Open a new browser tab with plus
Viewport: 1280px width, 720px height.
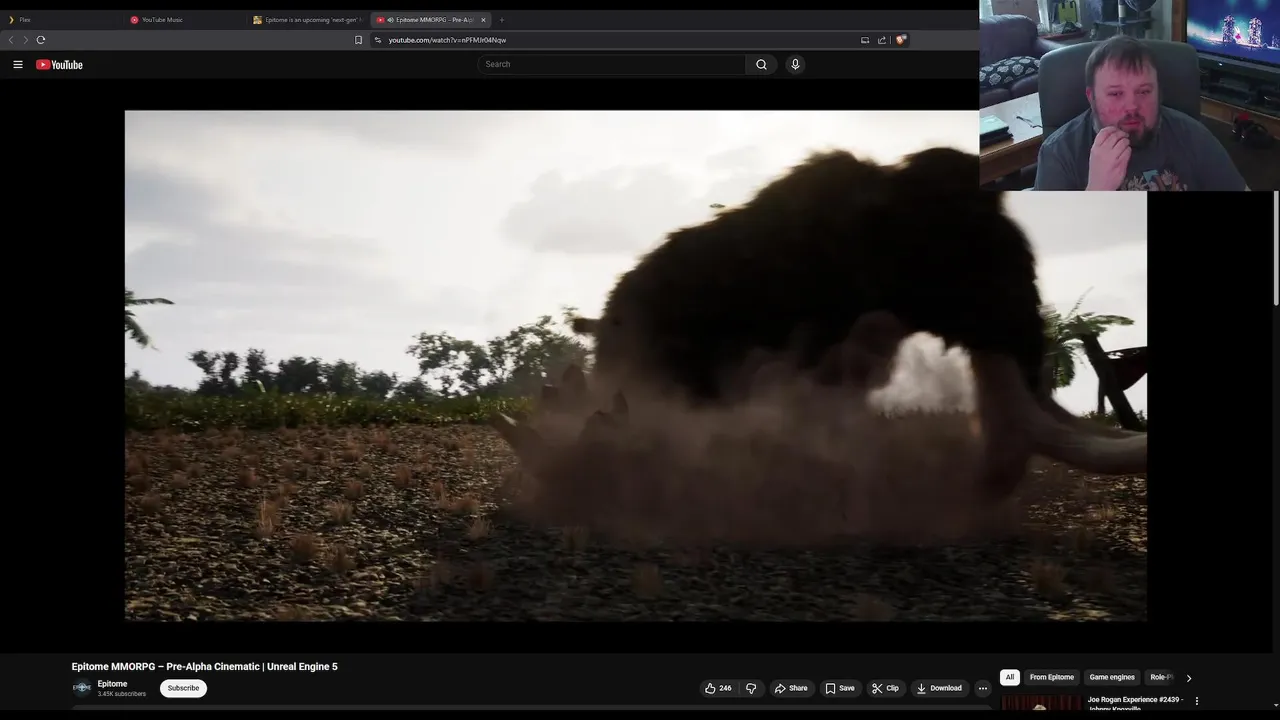502,19
